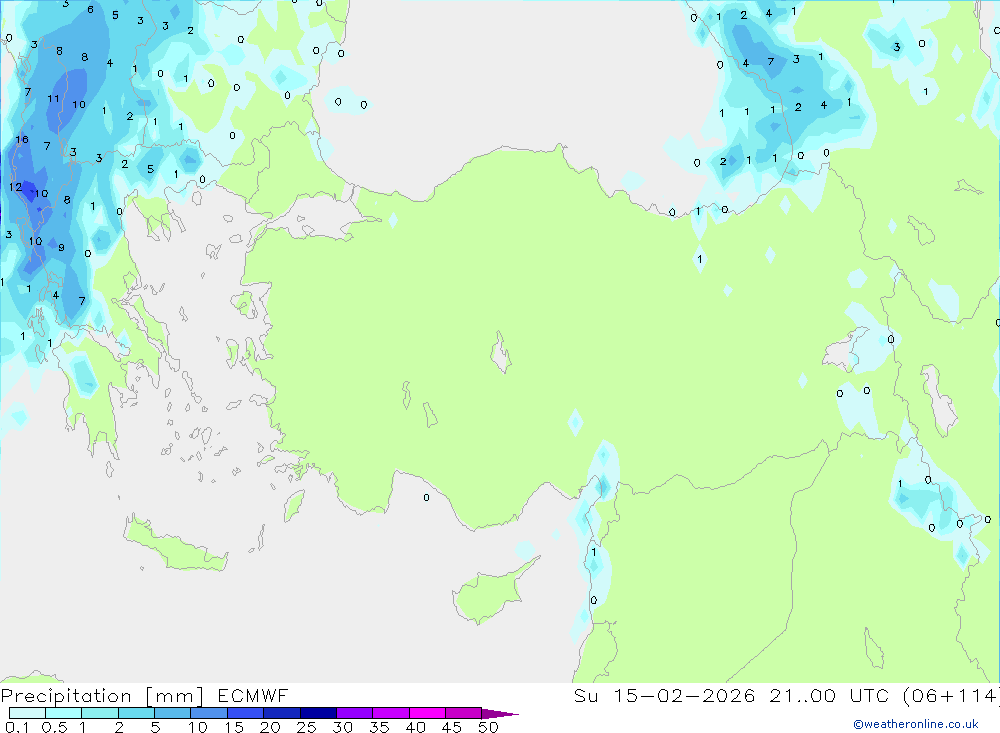Click the '0.5' legend scale label
The height and width of the screenshot is (733, 1000).
point(54,727)
